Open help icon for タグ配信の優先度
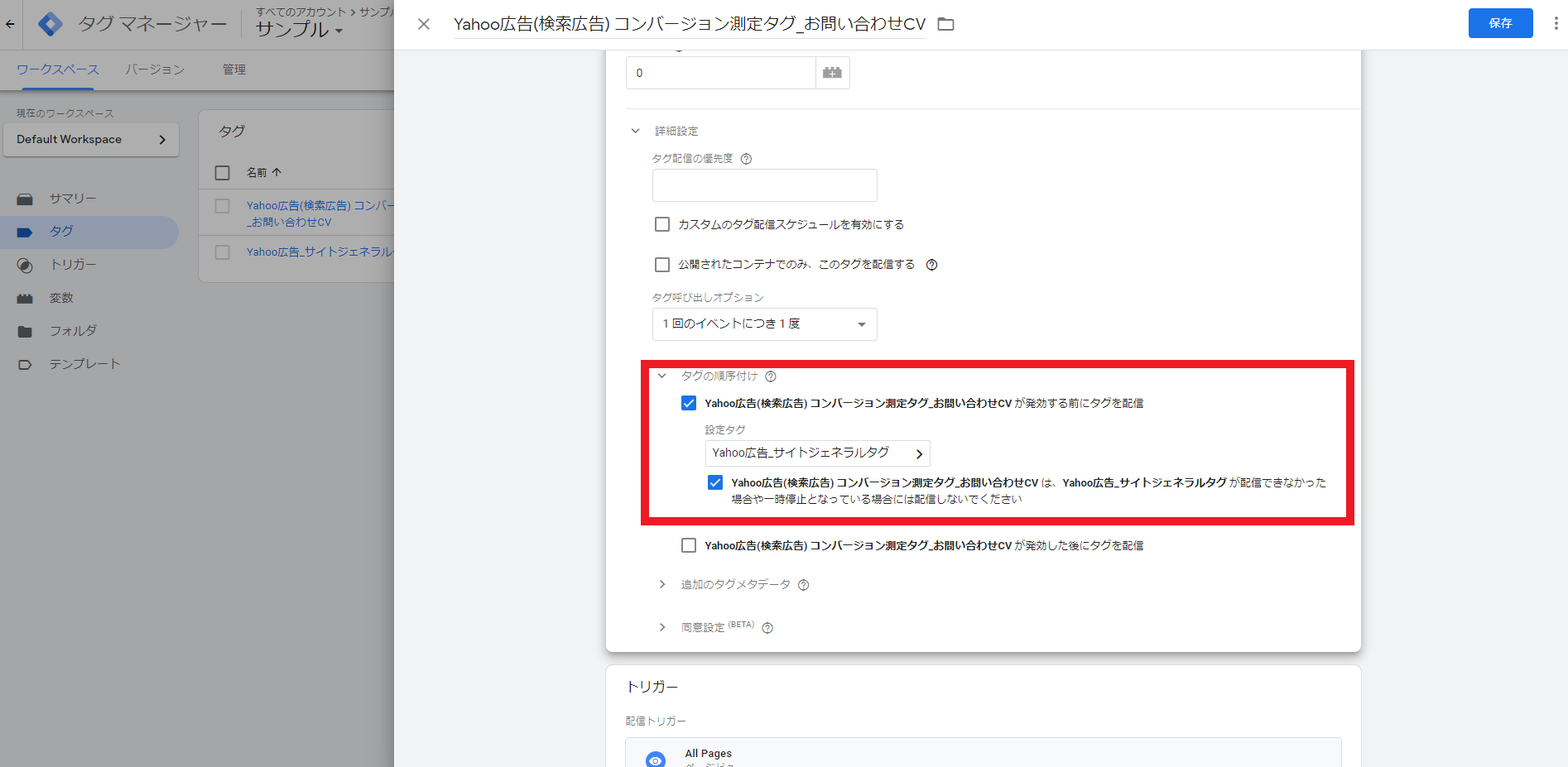1568x767 pixels. pos(746,159)
